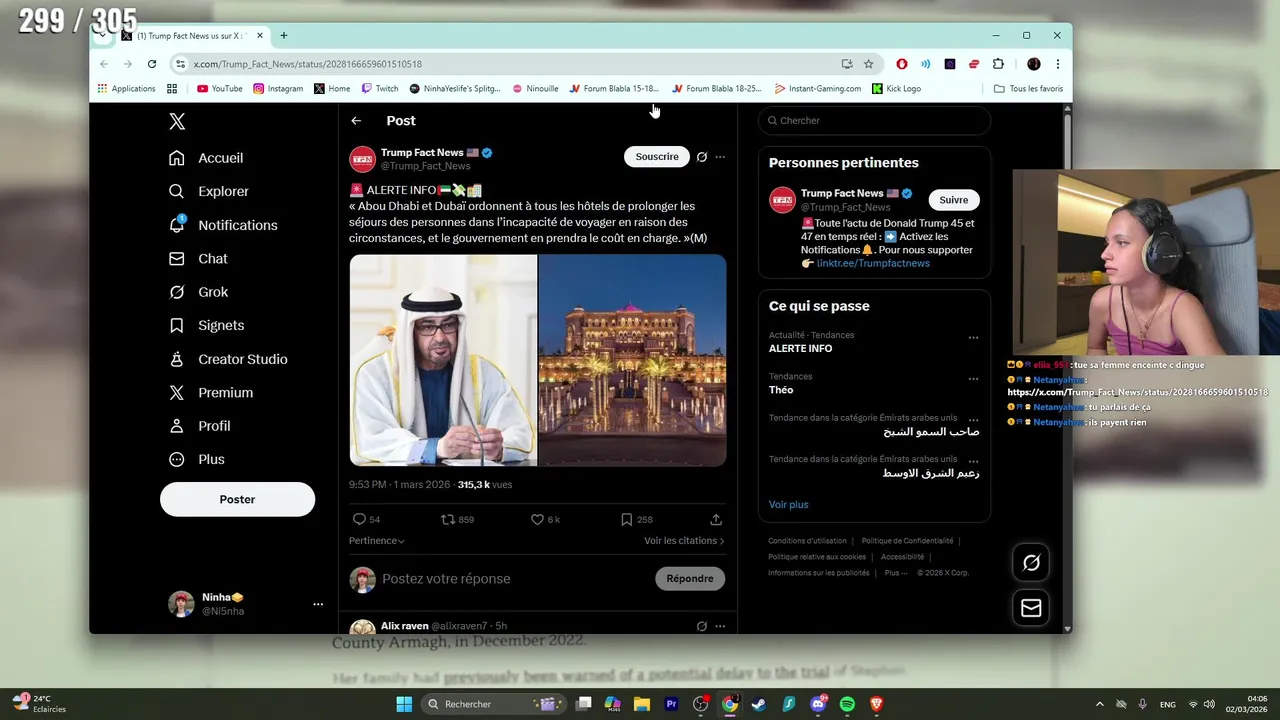The image size is (1280, 720).
Task: Open Steam from taskbar
Action: coord(759,704)
